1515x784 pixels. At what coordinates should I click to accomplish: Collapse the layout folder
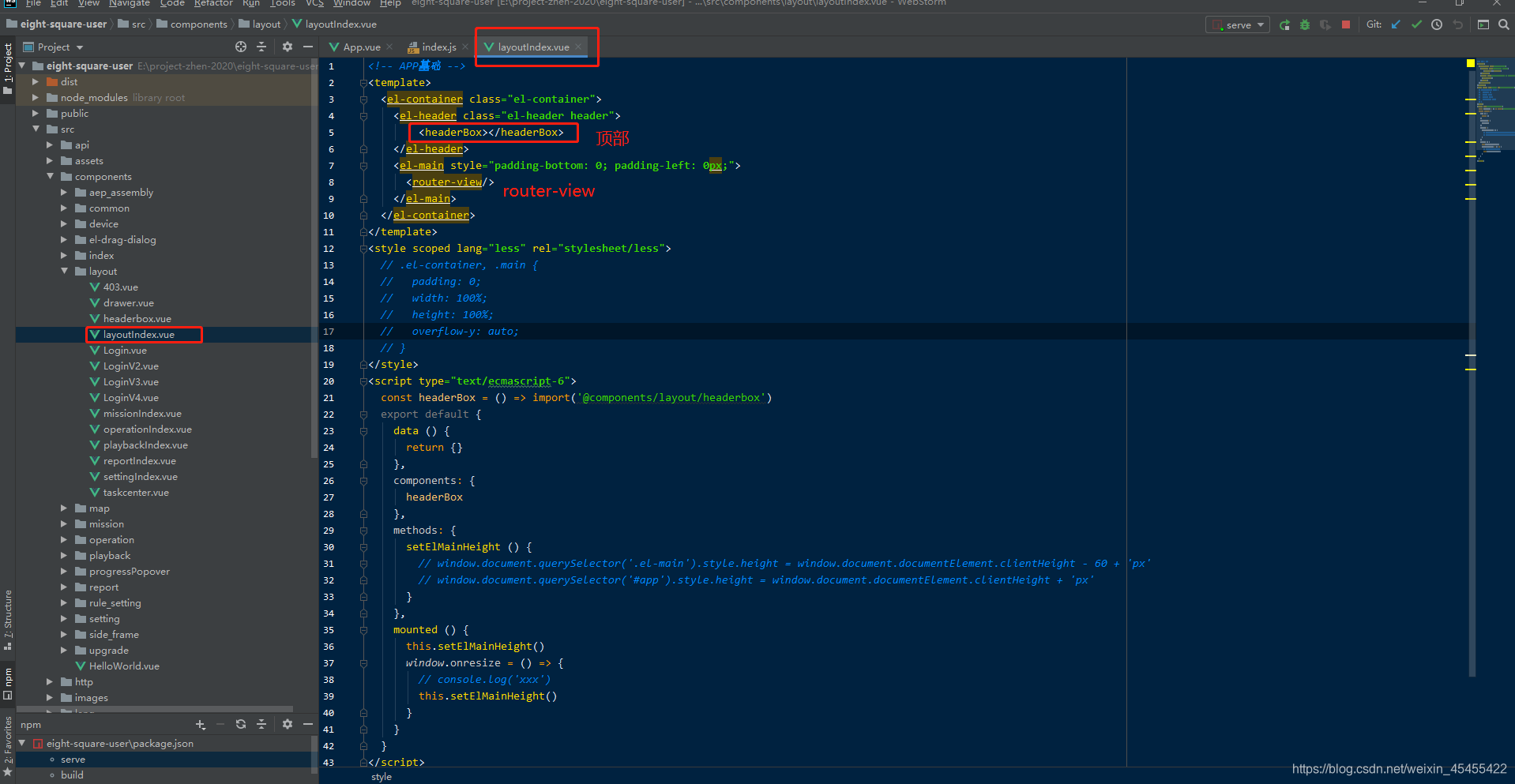[x=64, y=272]
